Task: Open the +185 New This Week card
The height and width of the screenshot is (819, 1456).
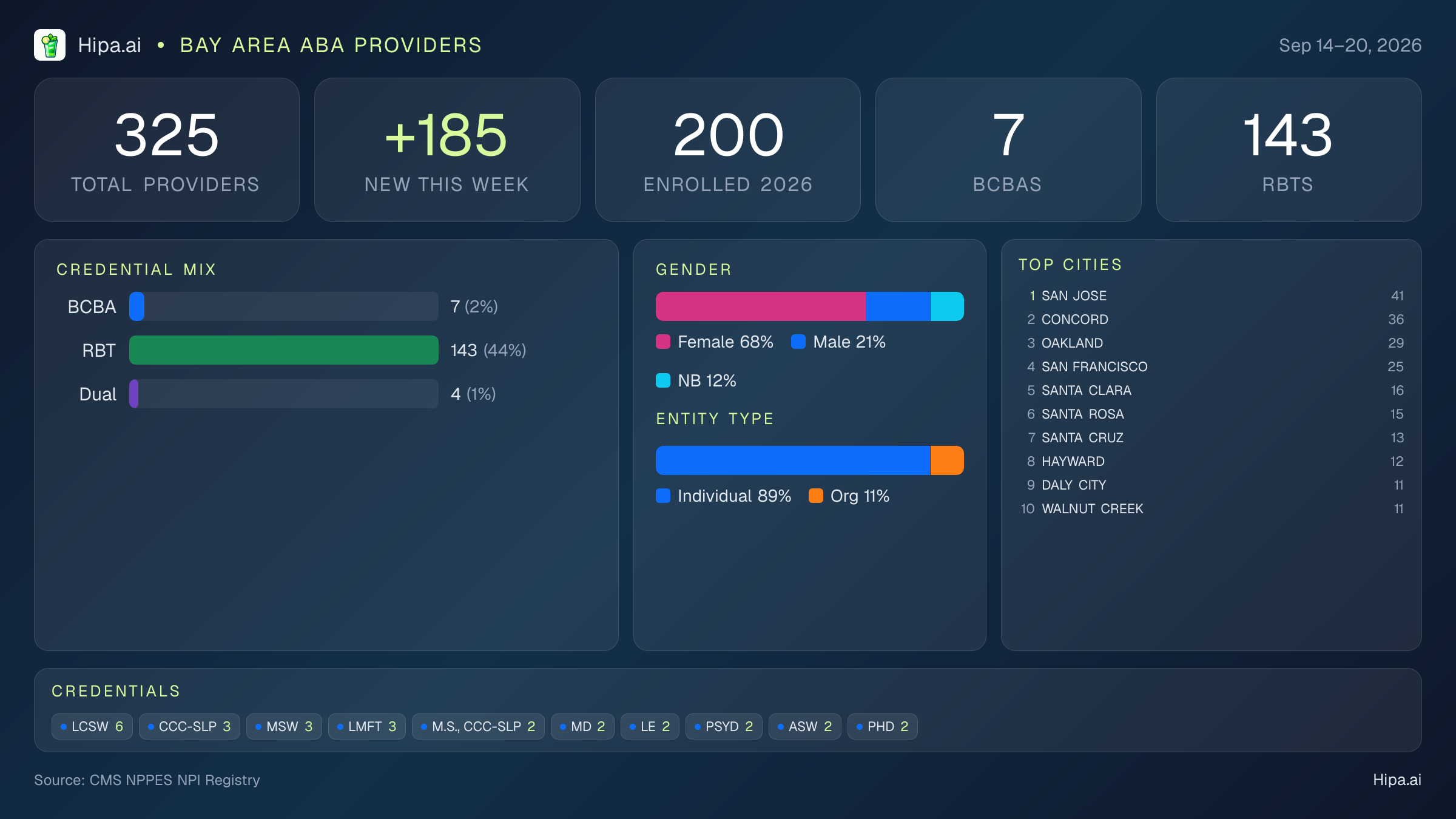Action: click(447, 150)
